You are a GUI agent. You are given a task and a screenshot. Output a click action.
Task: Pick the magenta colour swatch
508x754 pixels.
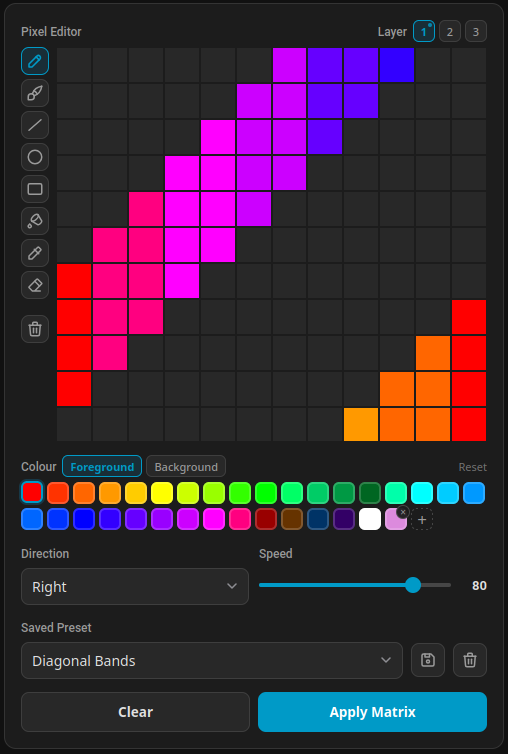coord(214,519)
